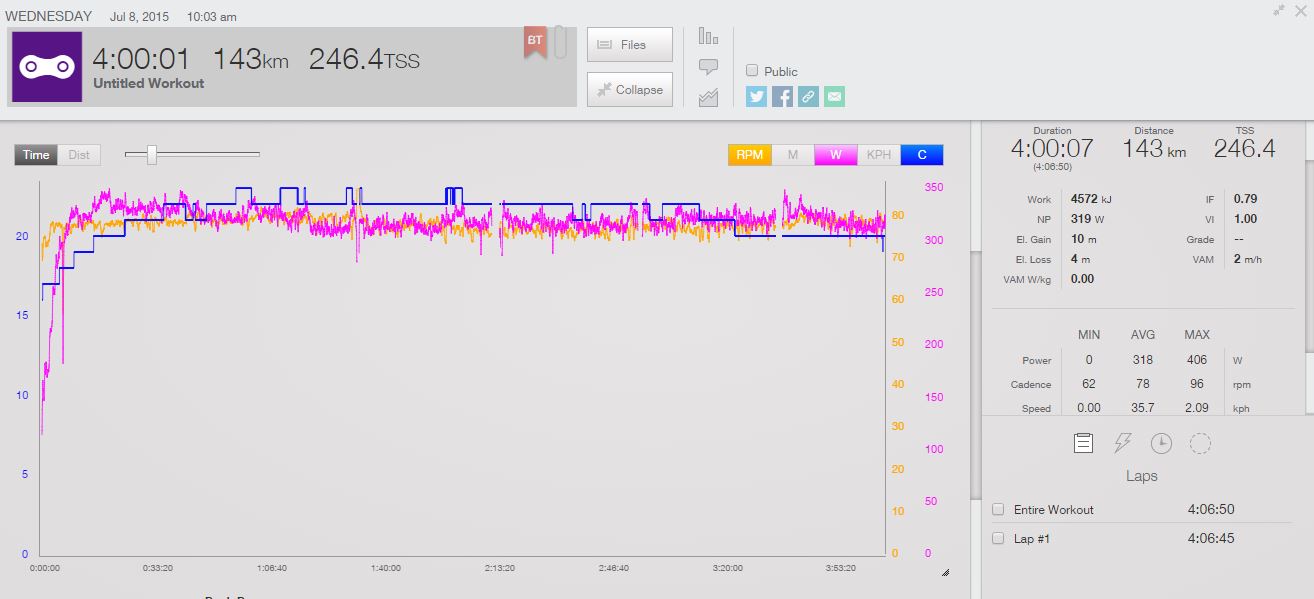The width and height of the screenshot is (1314, 599).
Task: Switch chart axis to Time
Action: click(36, 155)
